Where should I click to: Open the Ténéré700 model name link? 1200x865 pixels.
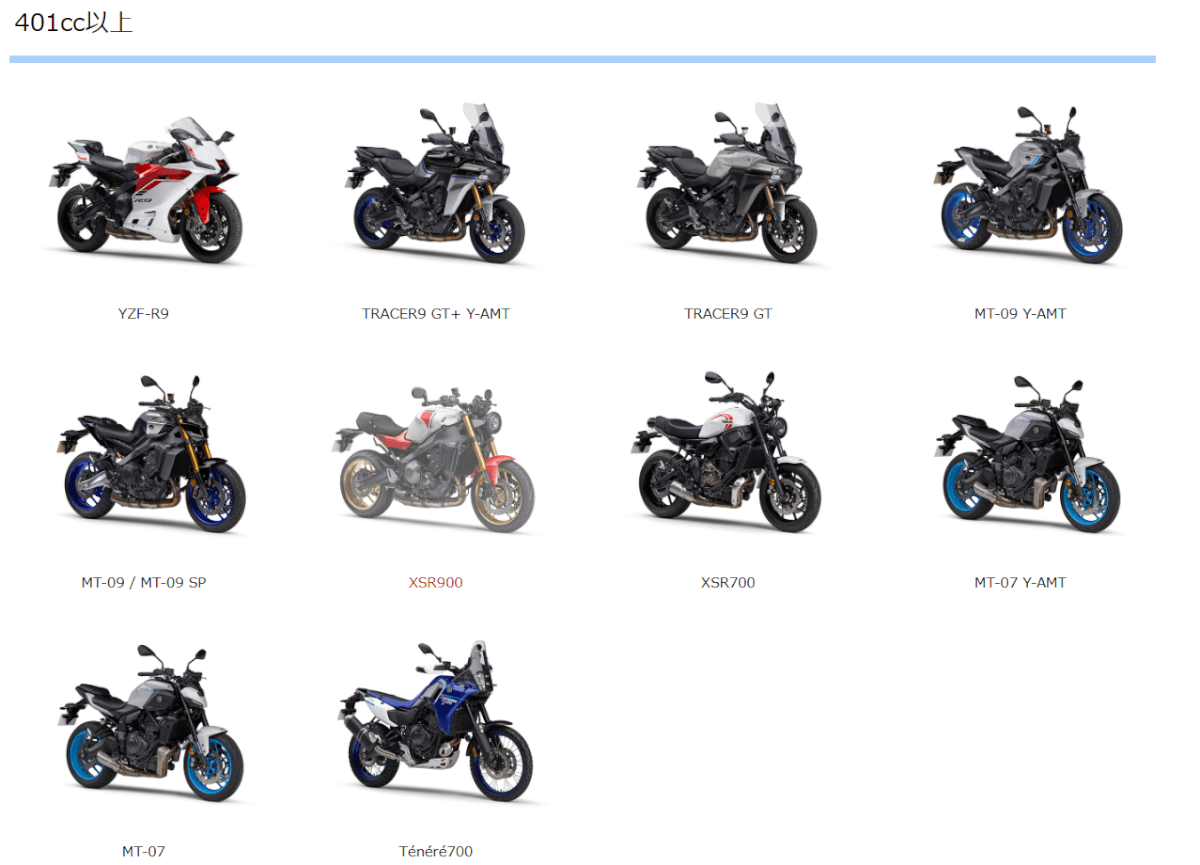pyautogui.click(x=436, y=852)
